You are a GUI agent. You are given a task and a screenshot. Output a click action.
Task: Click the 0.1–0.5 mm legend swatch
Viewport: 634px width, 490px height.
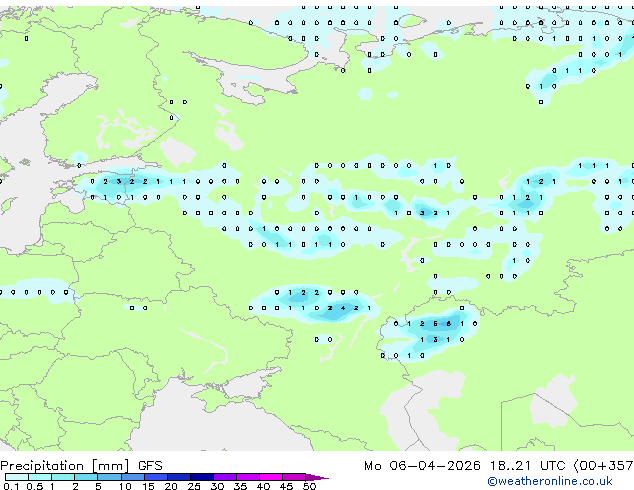point(17,477)
